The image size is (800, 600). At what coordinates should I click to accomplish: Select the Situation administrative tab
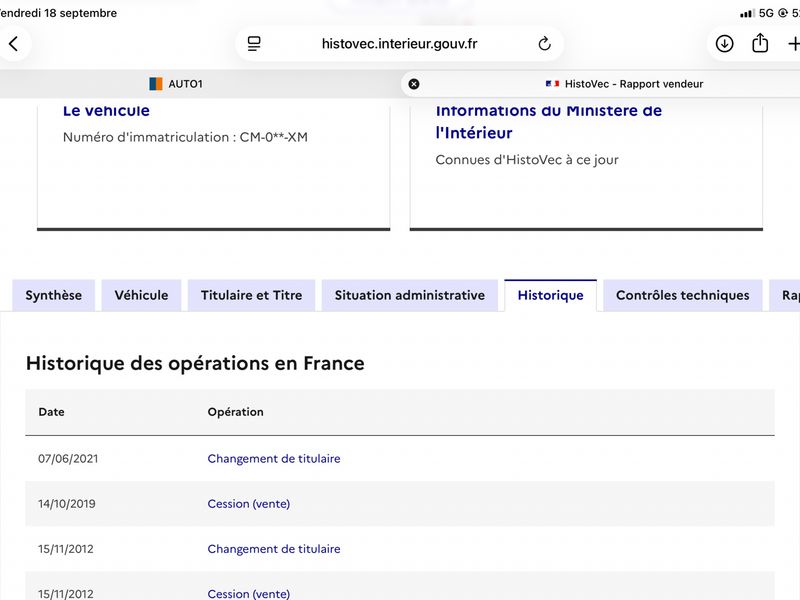410,295
